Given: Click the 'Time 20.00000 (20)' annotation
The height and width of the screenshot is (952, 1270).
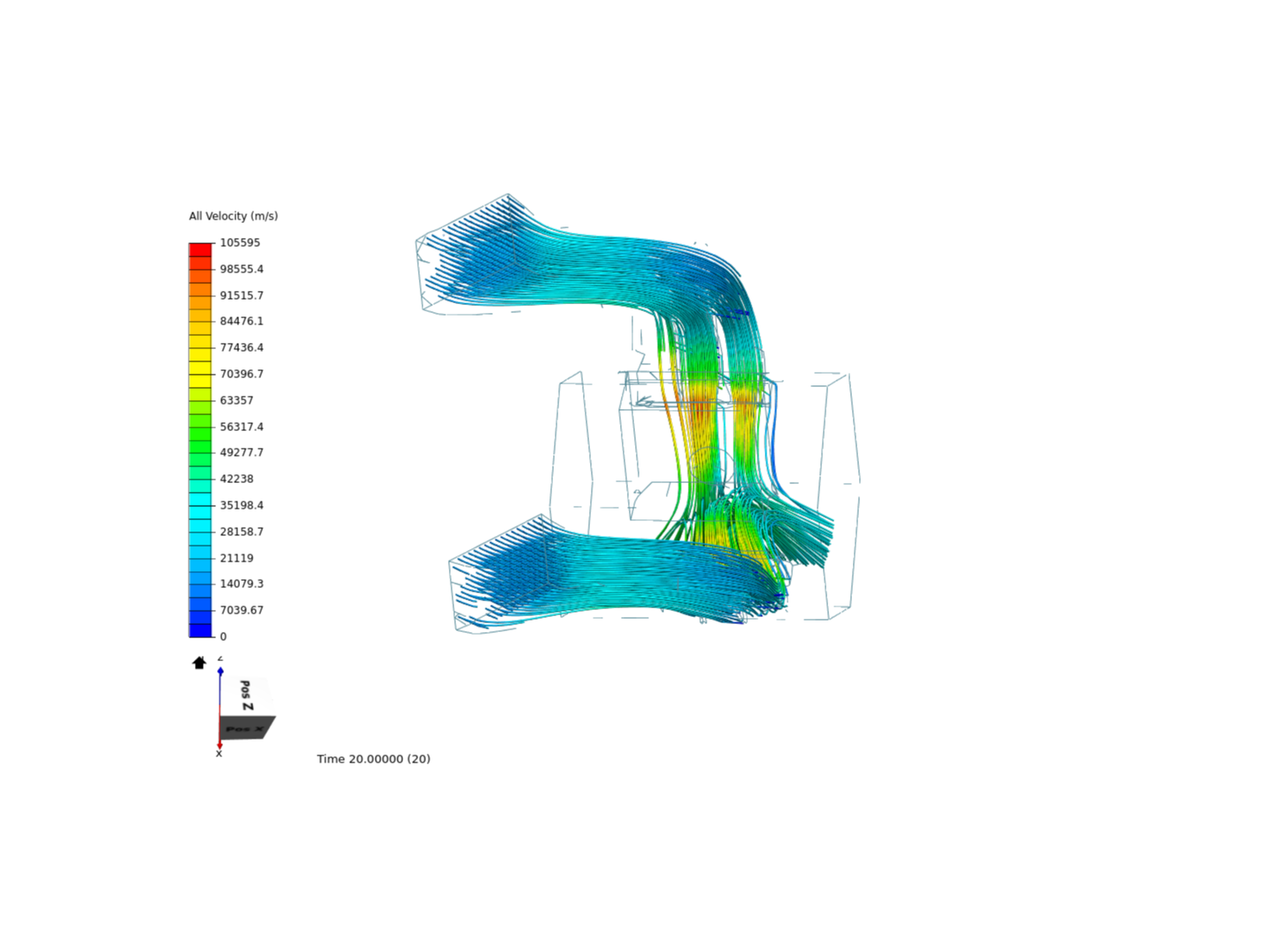Looking at the screenshot, I should [x=374, y=759].
